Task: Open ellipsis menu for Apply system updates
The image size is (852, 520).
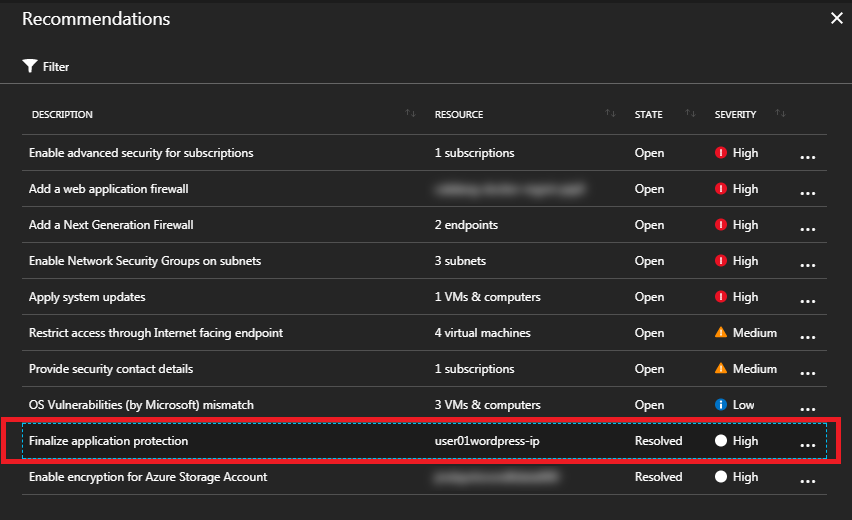Action: pyautogui.click(x=807, y=302)
